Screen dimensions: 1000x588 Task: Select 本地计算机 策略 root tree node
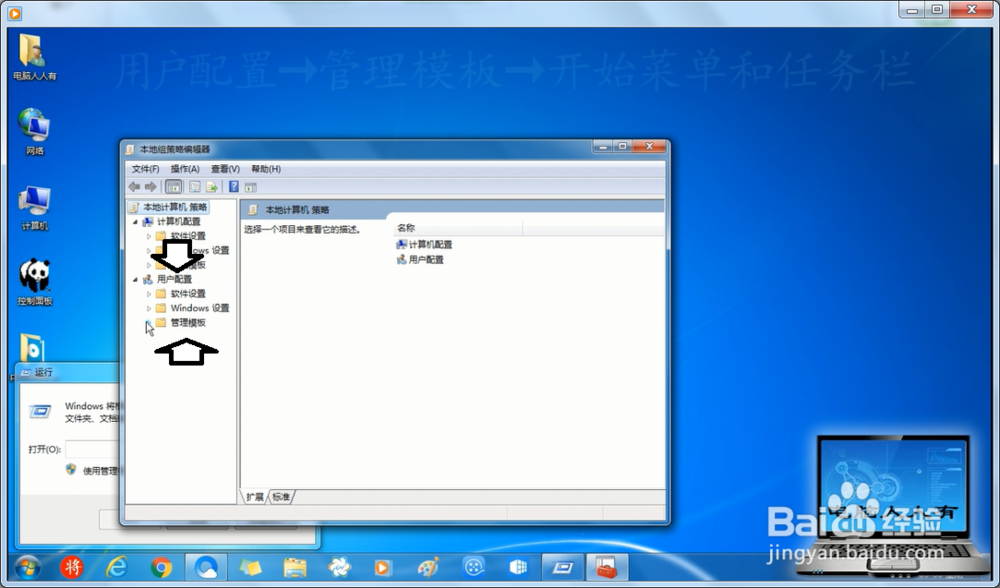[x=175, y=207]
